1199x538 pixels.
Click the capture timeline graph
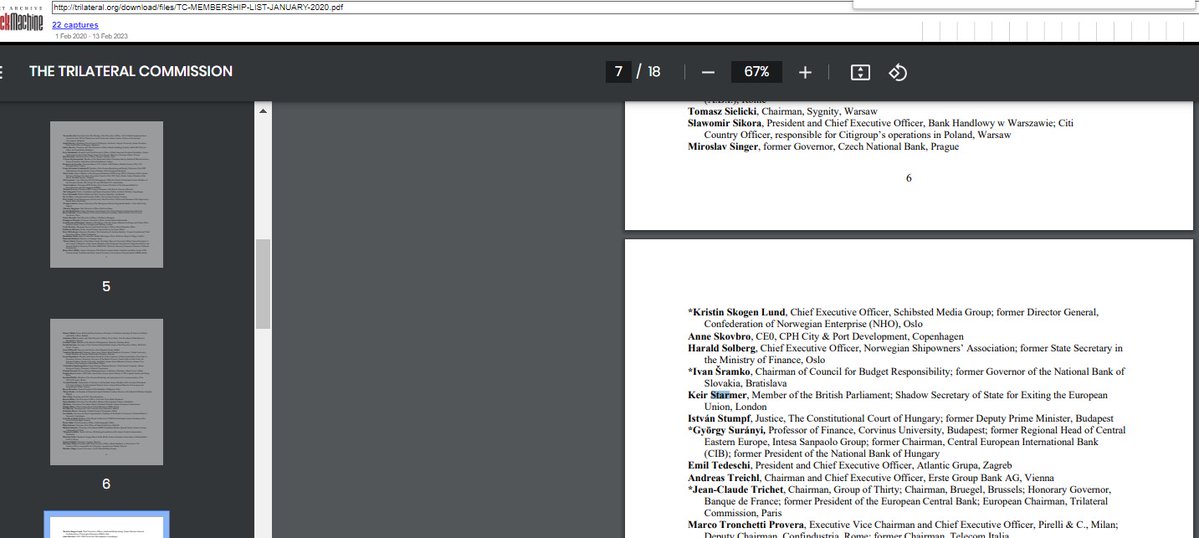[1050, 30]
